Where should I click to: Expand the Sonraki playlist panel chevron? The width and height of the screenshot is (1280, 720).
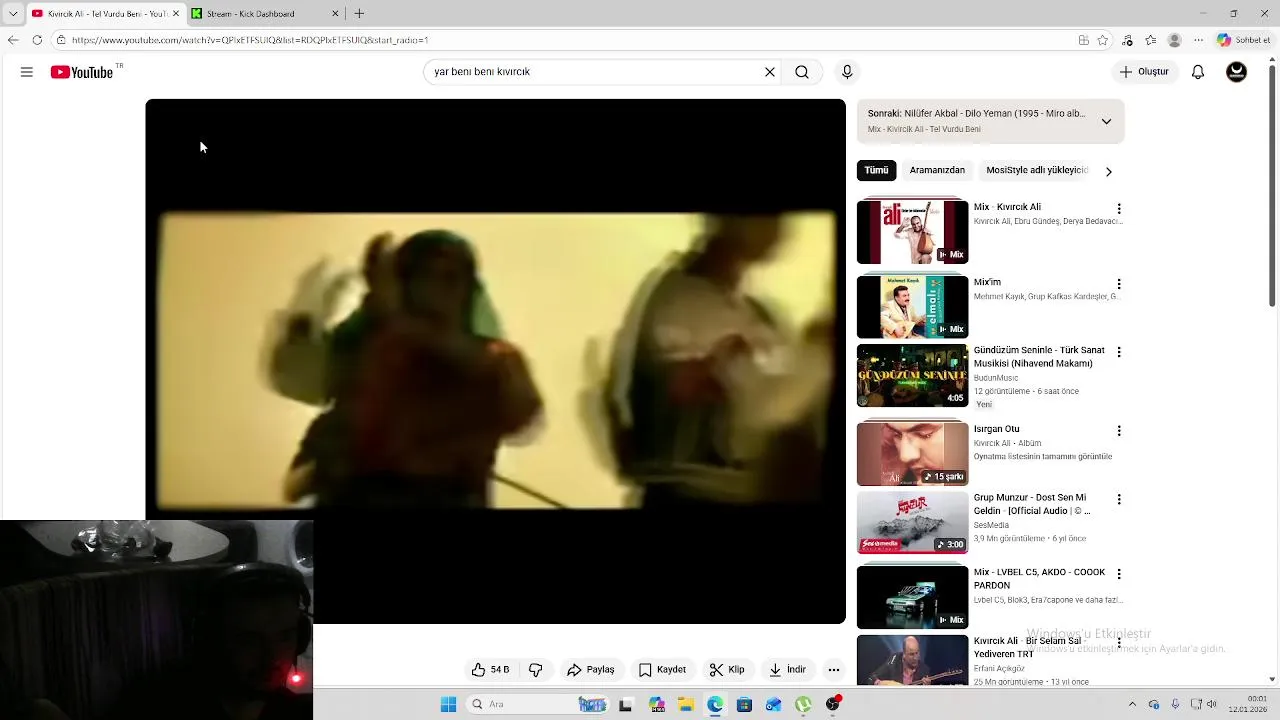1106,121
